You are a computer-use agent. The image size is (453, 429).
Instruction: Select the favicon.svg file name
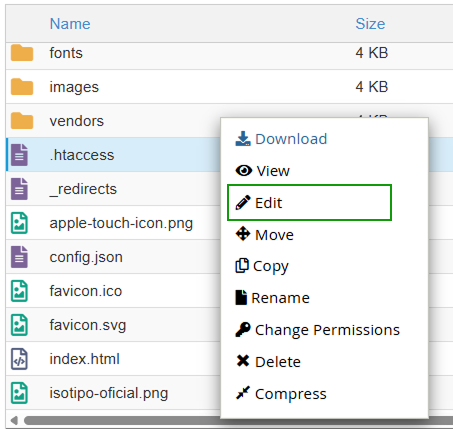point(88,325)
